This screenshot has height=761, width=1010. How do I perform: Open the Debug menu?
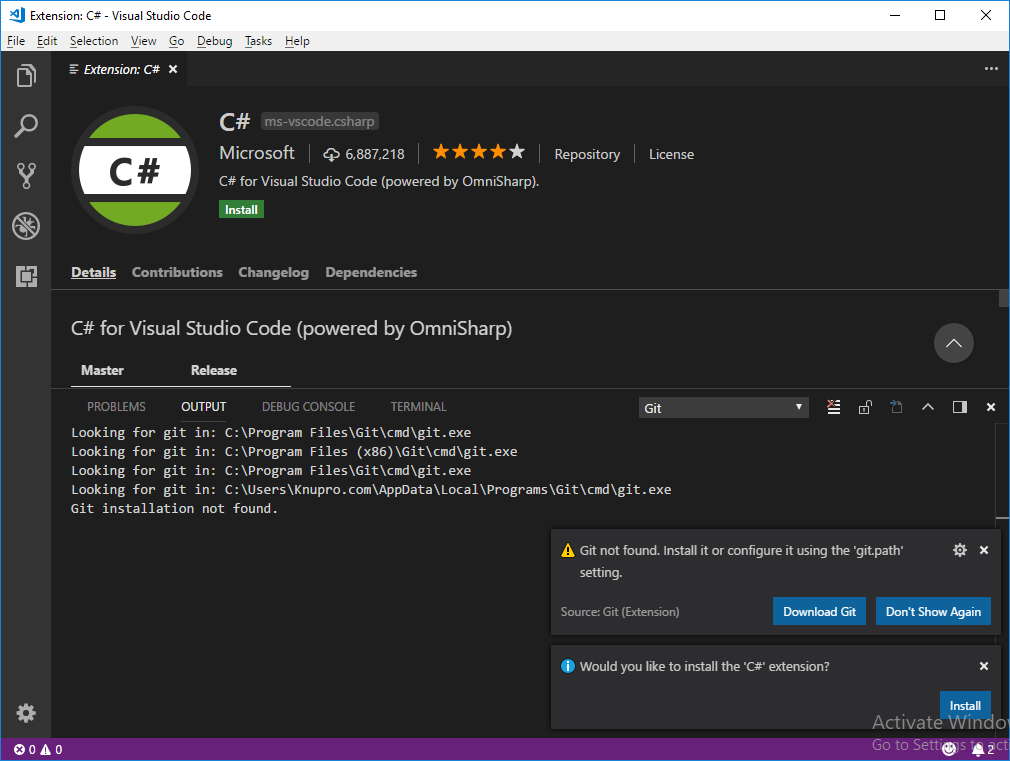pos(214,41)
